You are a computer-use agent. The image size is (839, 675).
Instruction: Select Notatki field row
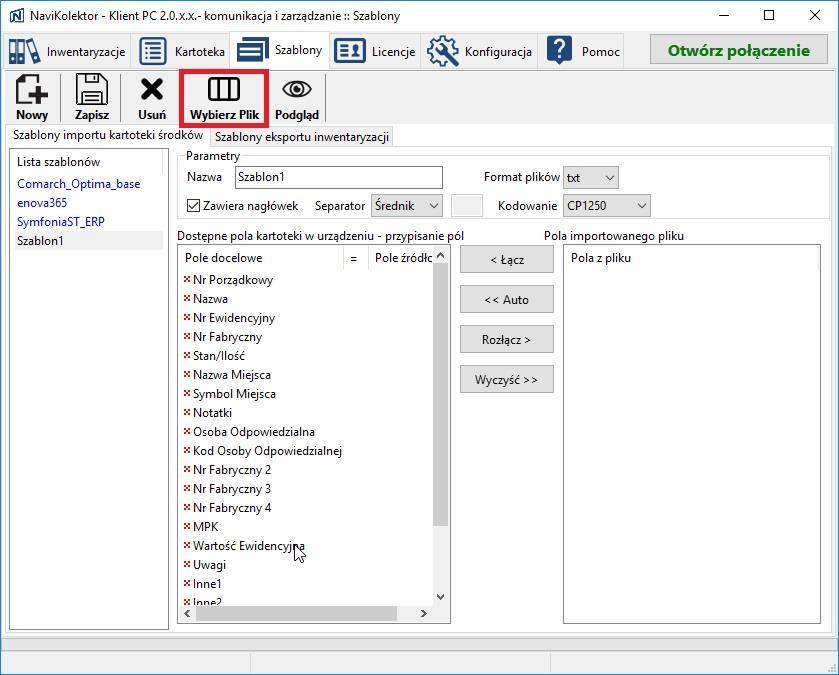(308, 413)
